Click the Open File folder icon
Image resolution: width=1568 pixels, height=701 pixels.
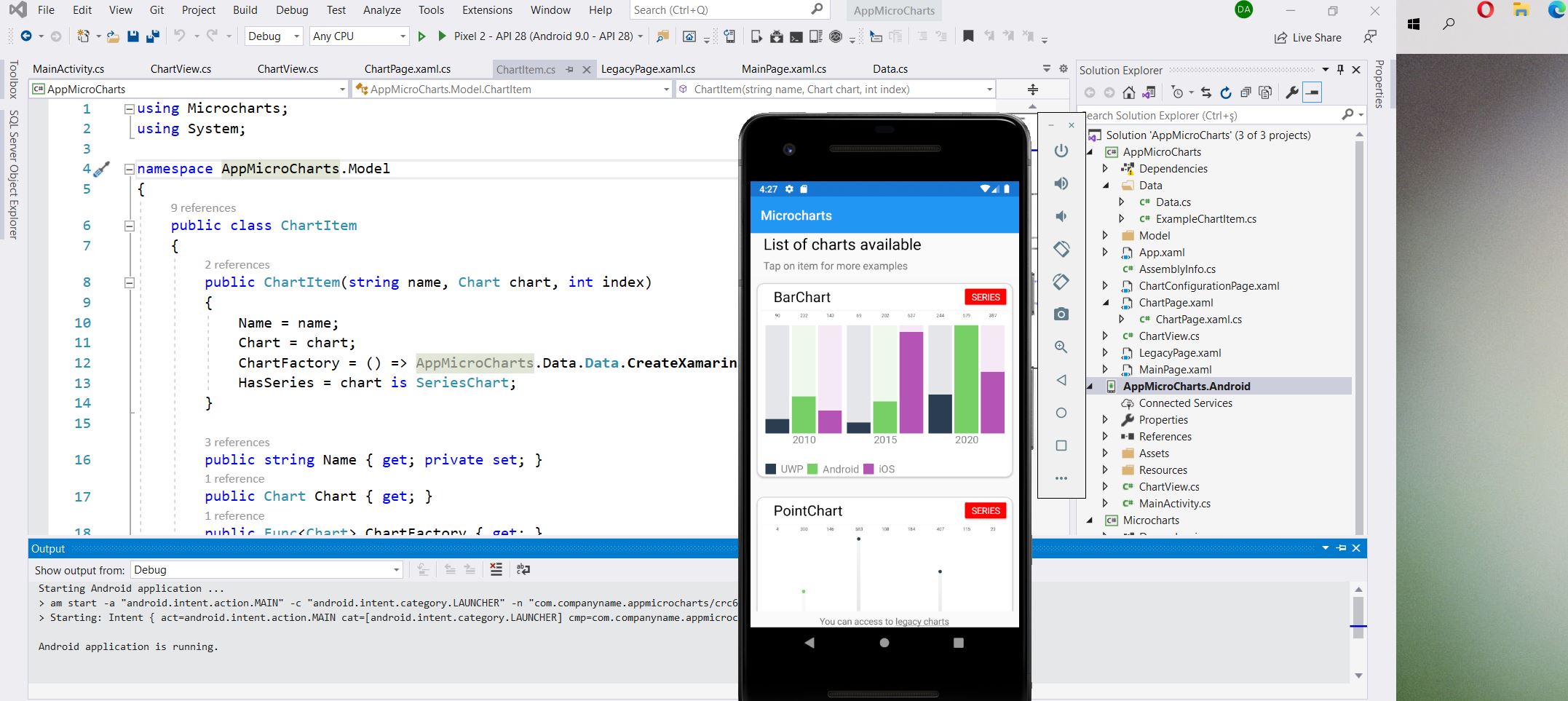113,36
